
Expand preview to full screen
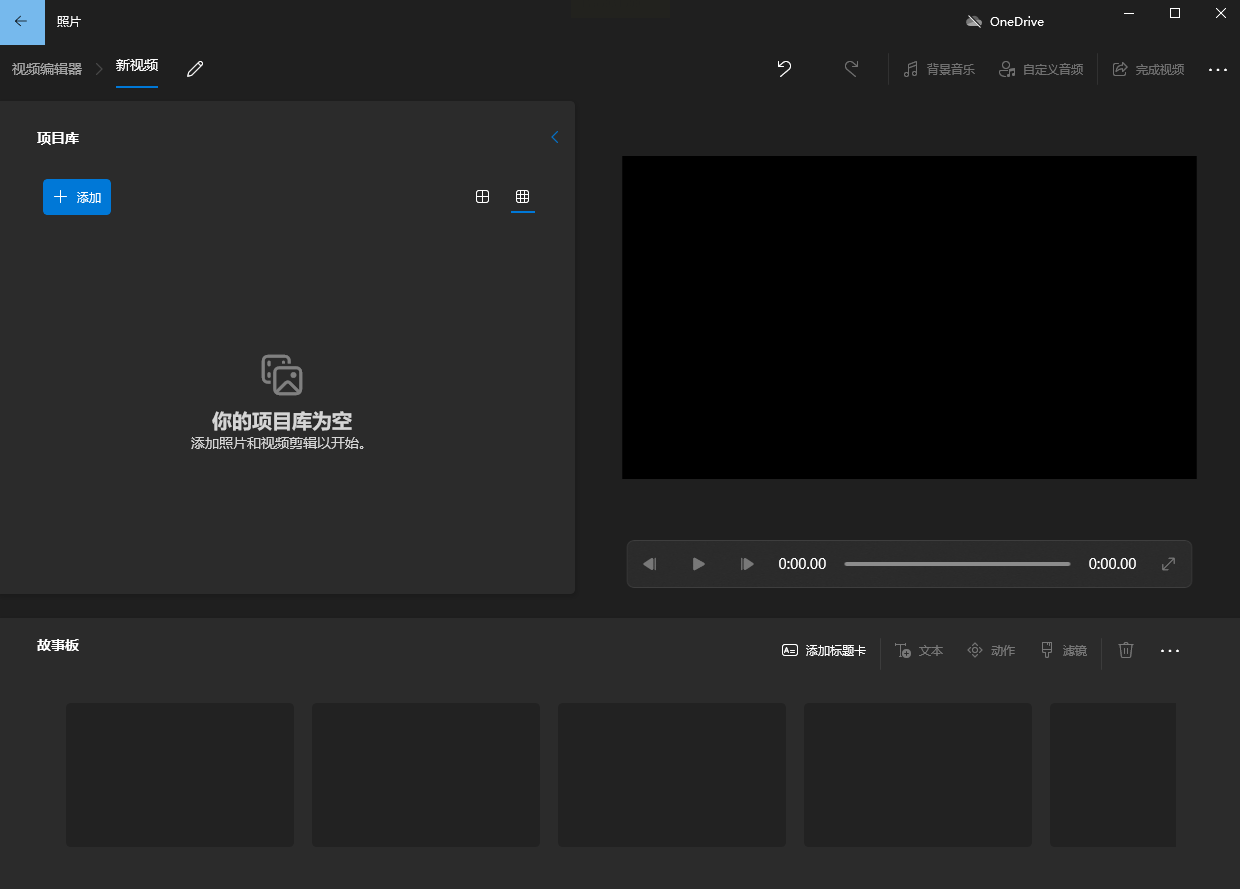[x=1168, y=564]
